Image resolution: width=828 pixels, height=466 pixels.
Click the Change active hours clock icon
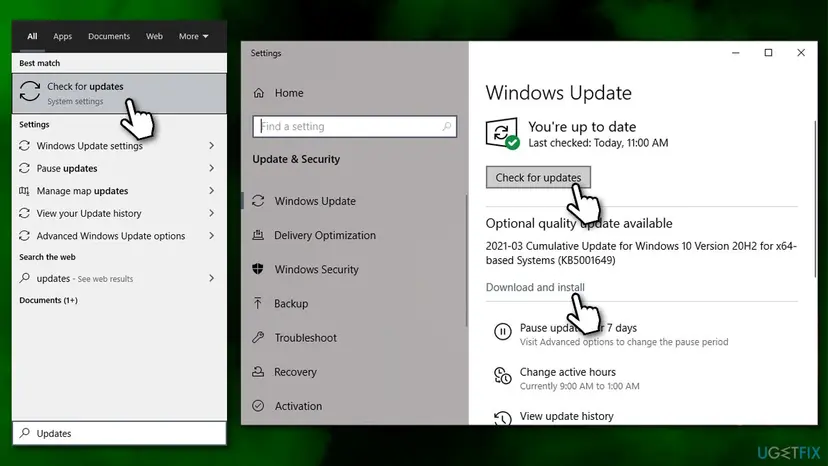click(502, 376)
